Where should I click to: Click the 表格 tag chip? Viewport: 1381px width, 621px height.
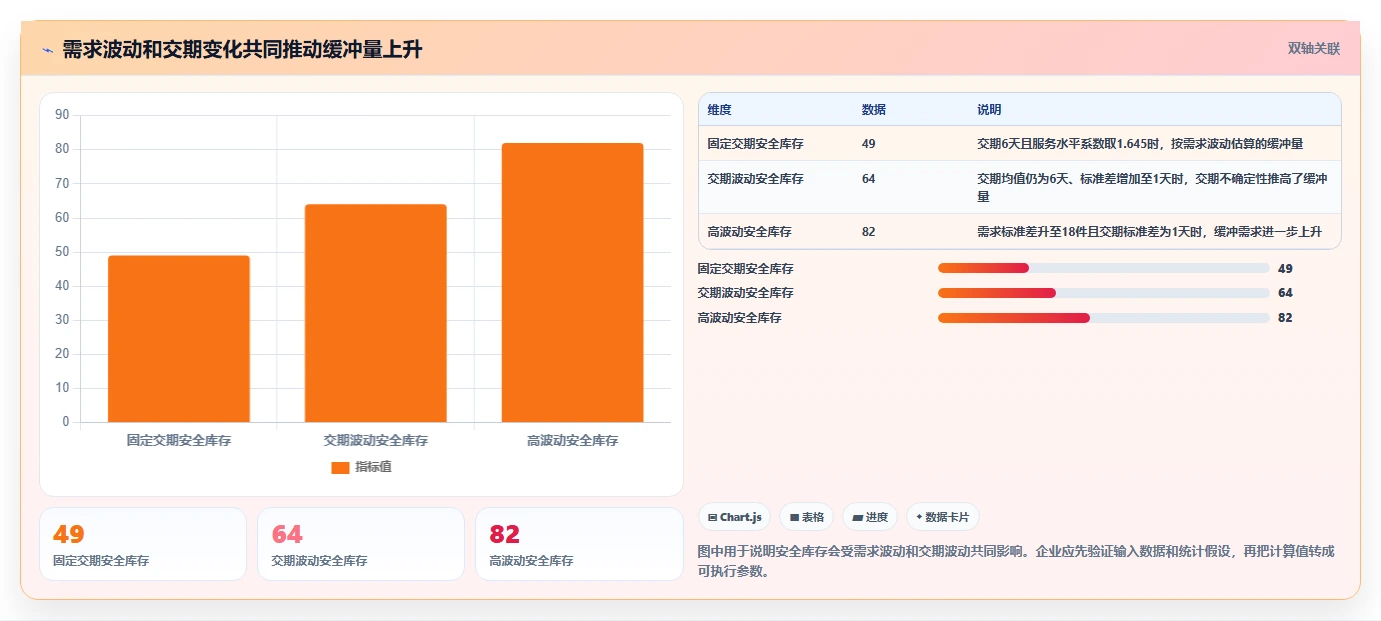pyautogui.click(x=806, y=517)
